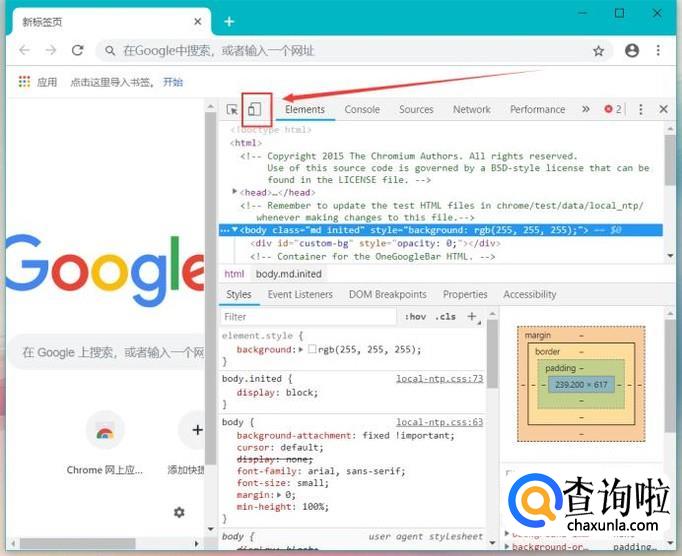Close the 新标签页 tab
The width and height of the screenshot is (682, 556).
[x=197, y=21]
